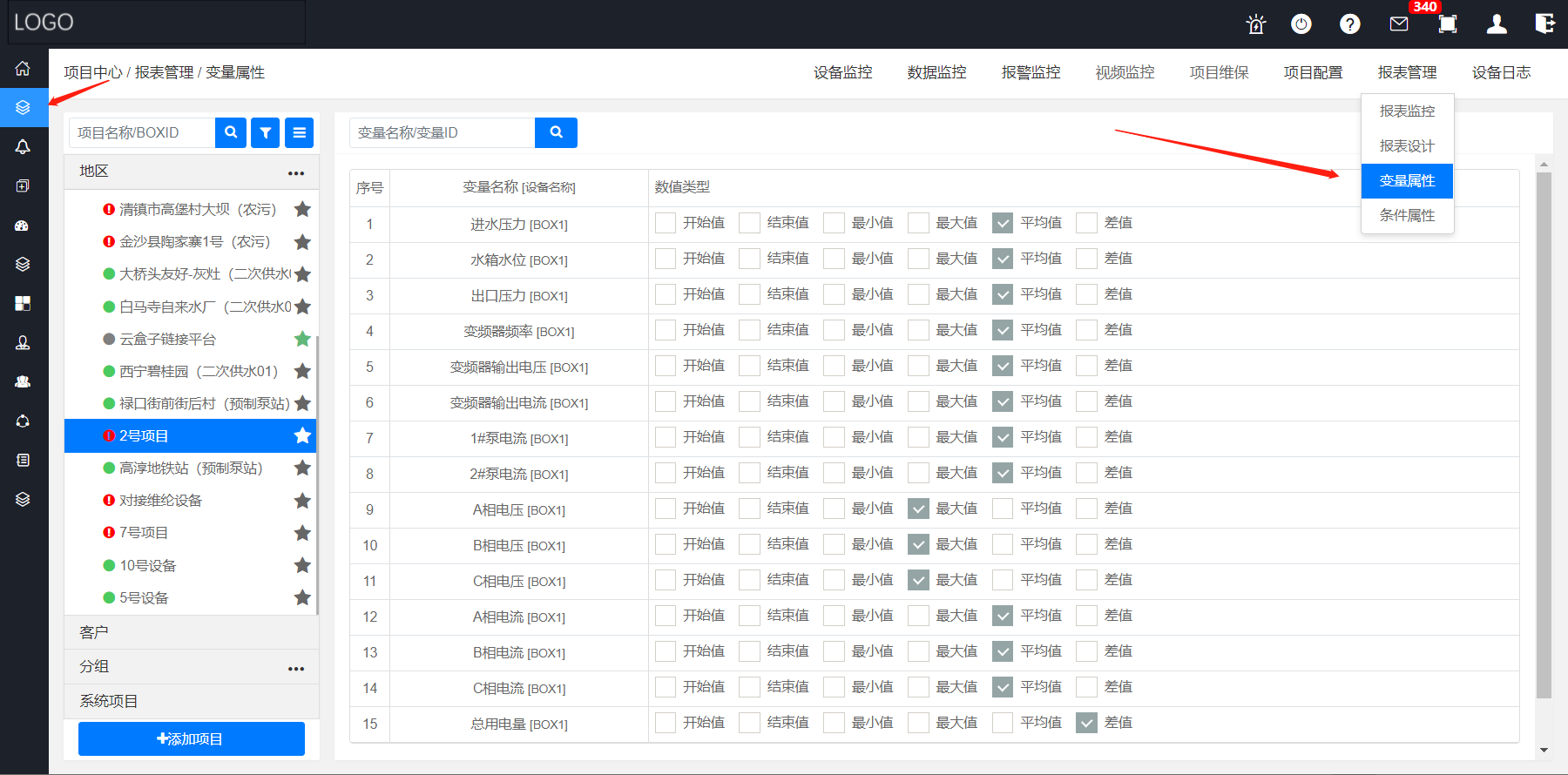Screen dimensions: 1568x775
Task: Open the 项目配置 navigation link
Action: [1313, 72]
